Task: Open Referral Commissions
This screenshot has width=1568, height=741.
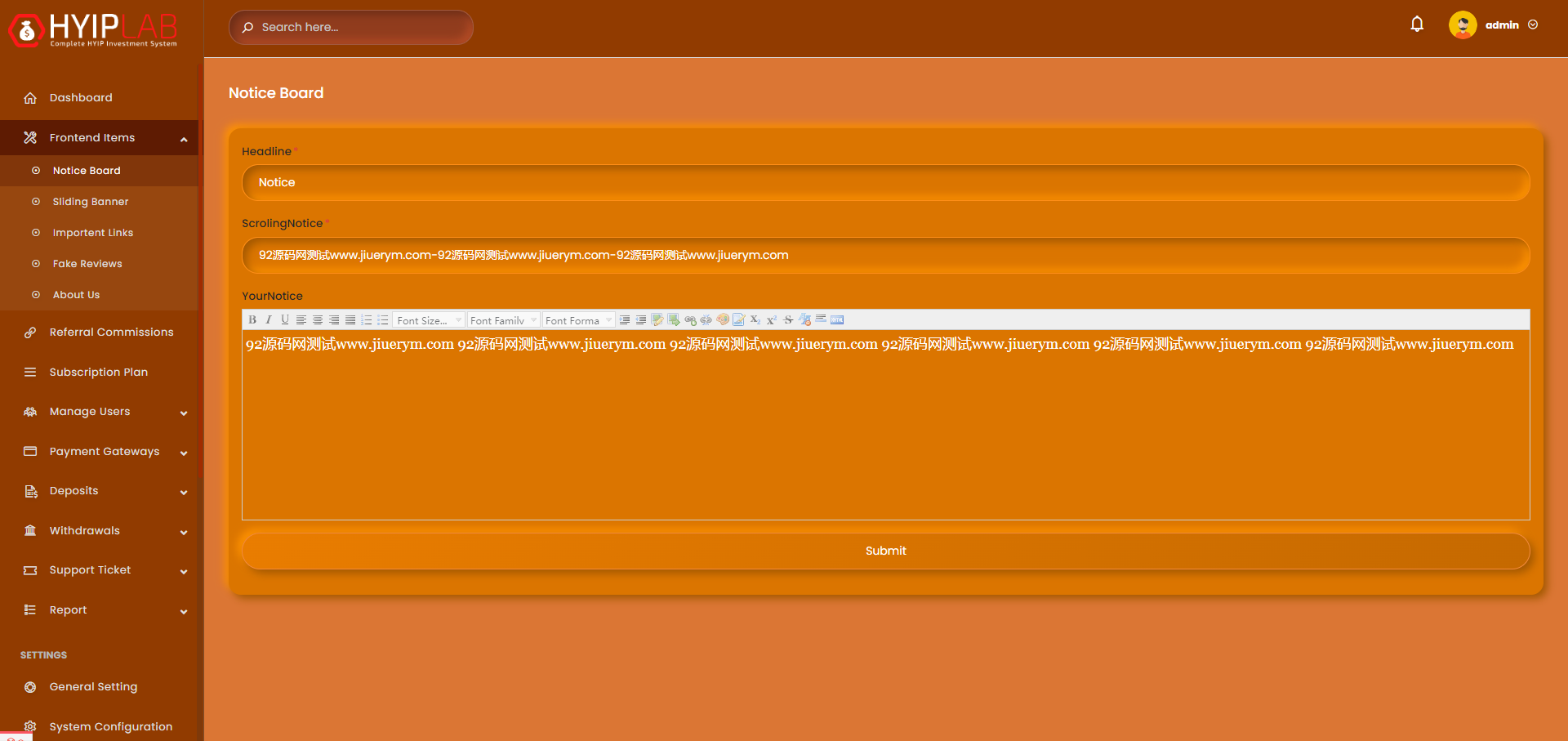Action: (99, 333)
